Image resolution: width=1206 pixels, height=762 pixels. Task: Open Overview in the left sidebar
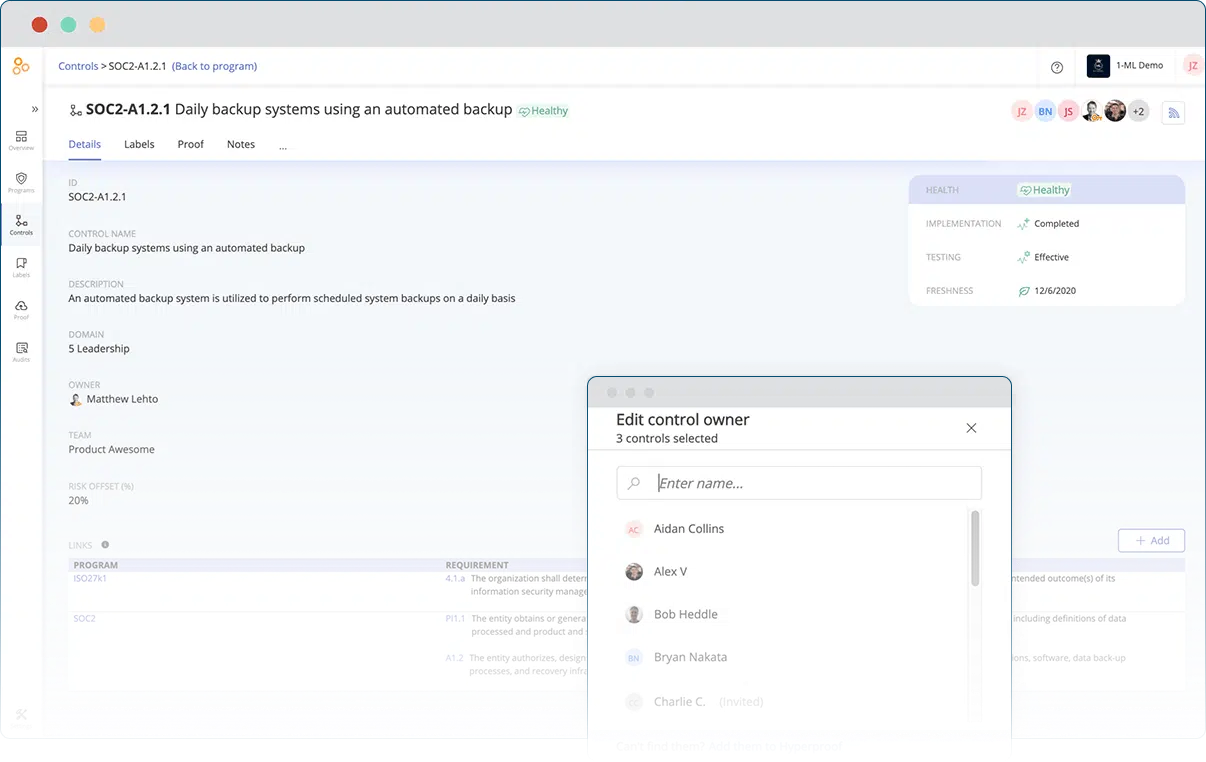[x=21, y=140]
